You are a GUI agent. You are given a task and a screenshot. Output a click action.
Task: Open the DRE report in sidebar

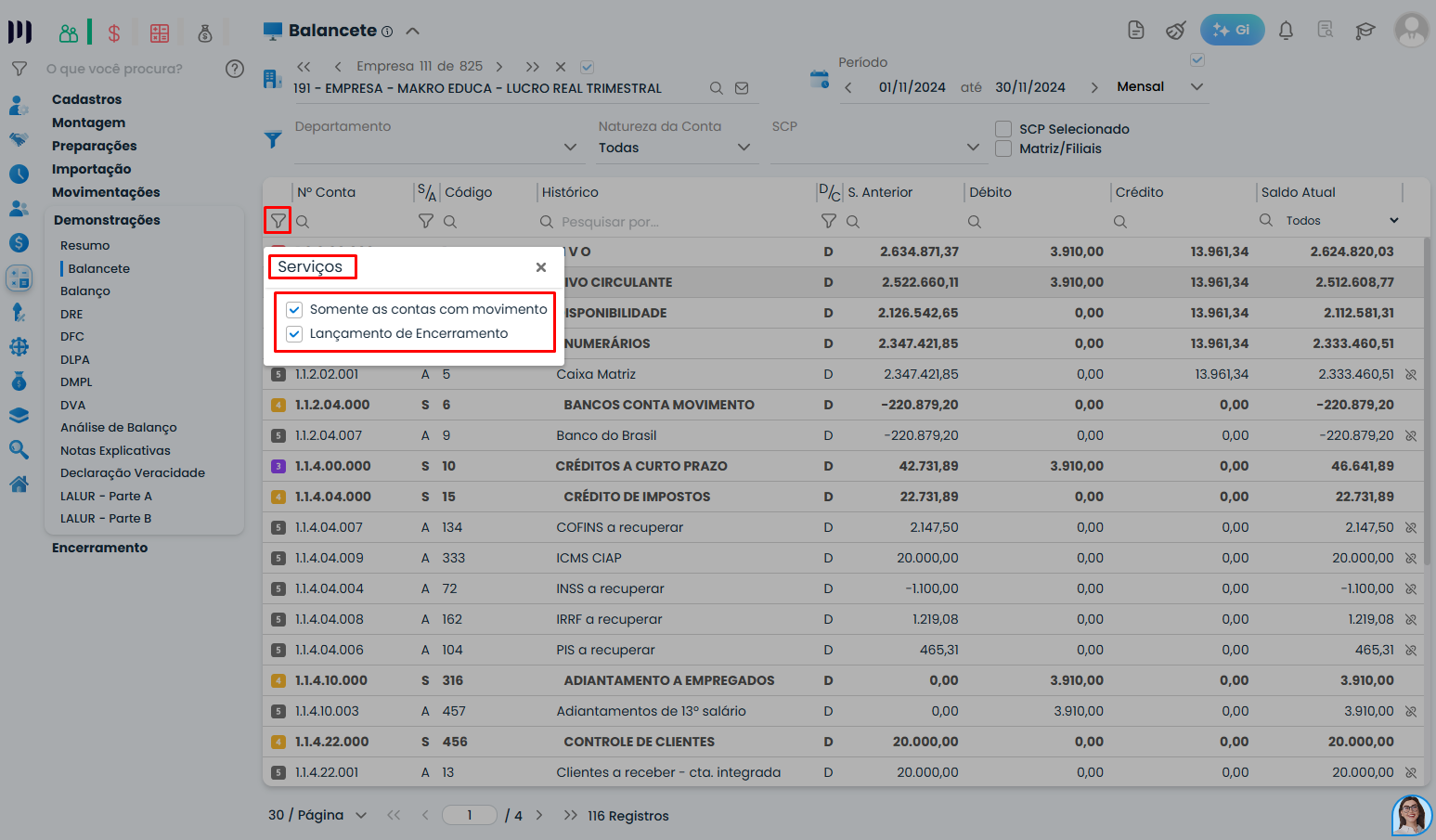(71, 315)
